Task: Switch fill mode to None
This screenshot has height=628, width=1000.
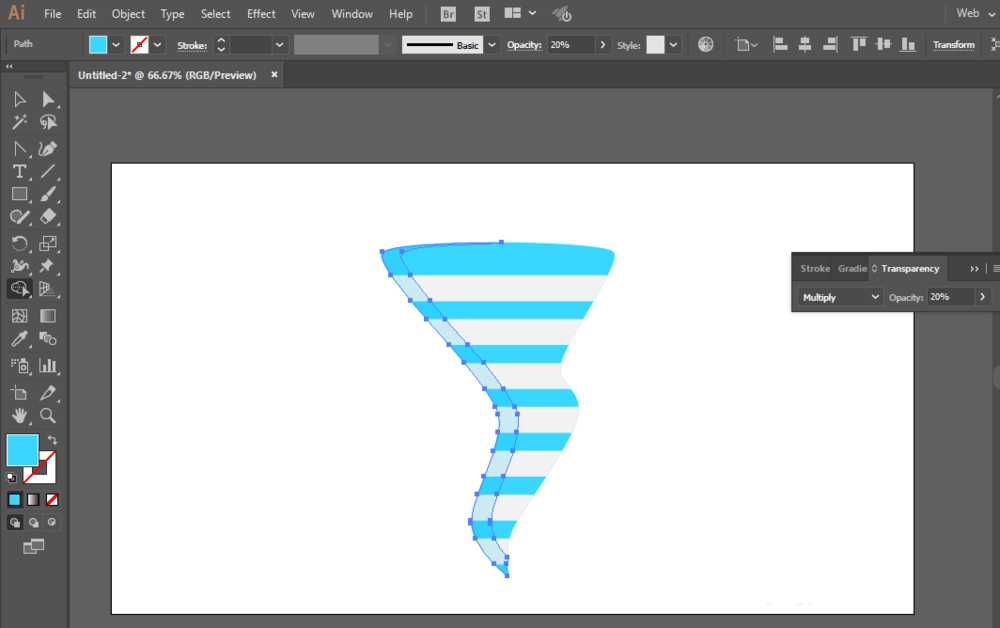Action: [x=52, y=500]
